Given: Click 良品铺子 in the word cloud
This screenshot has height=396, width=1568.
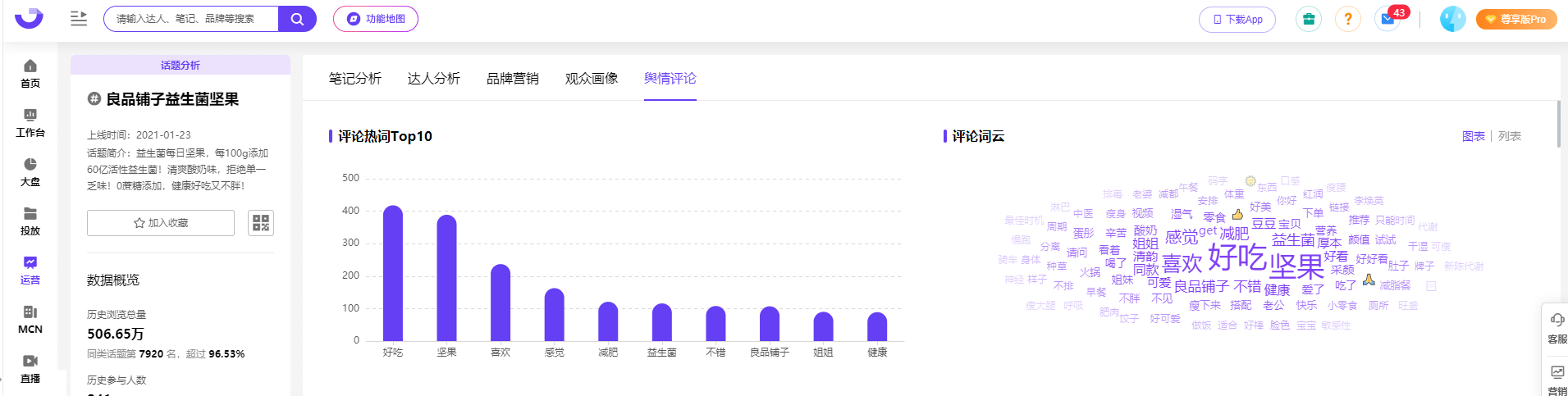Looking at the screenshot, I should coord(1201,286).
